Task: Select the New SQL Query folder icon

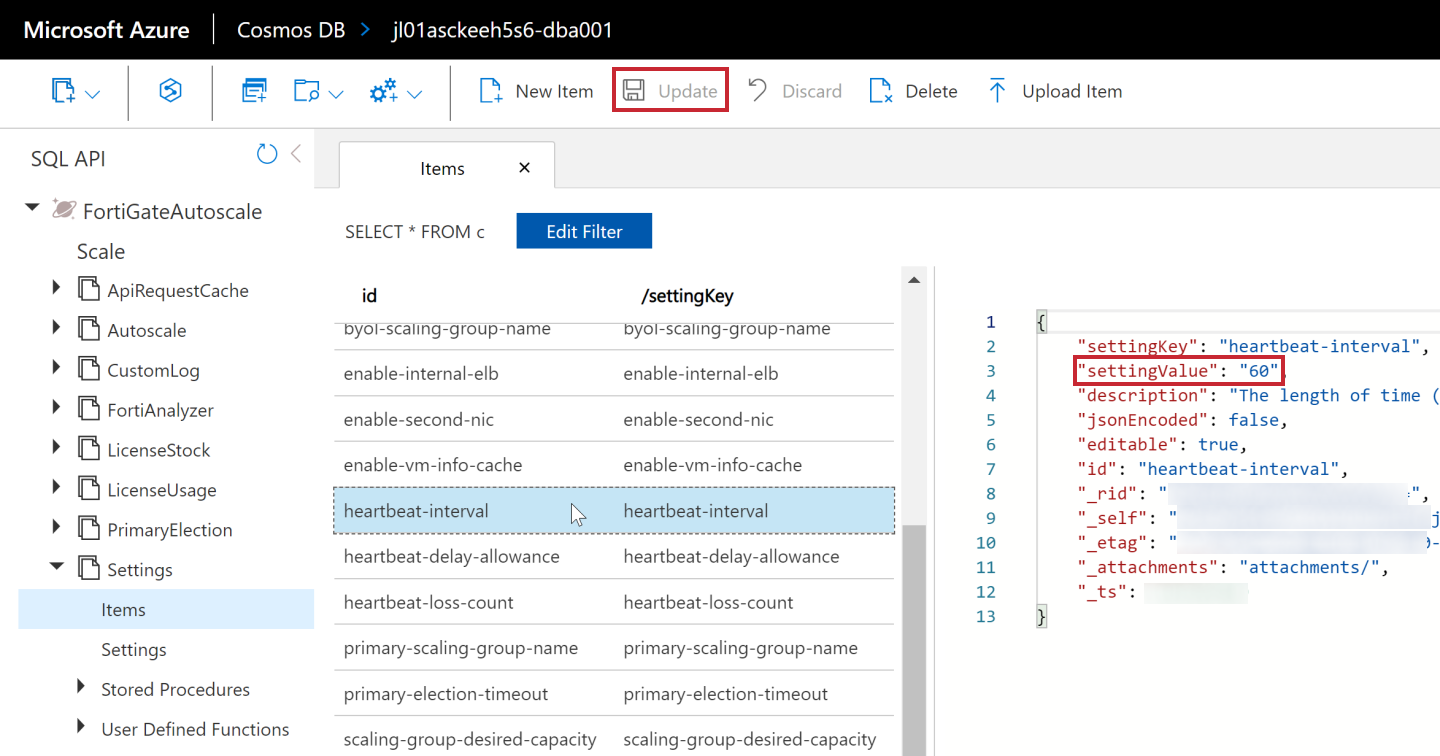Action: point(310,90)
